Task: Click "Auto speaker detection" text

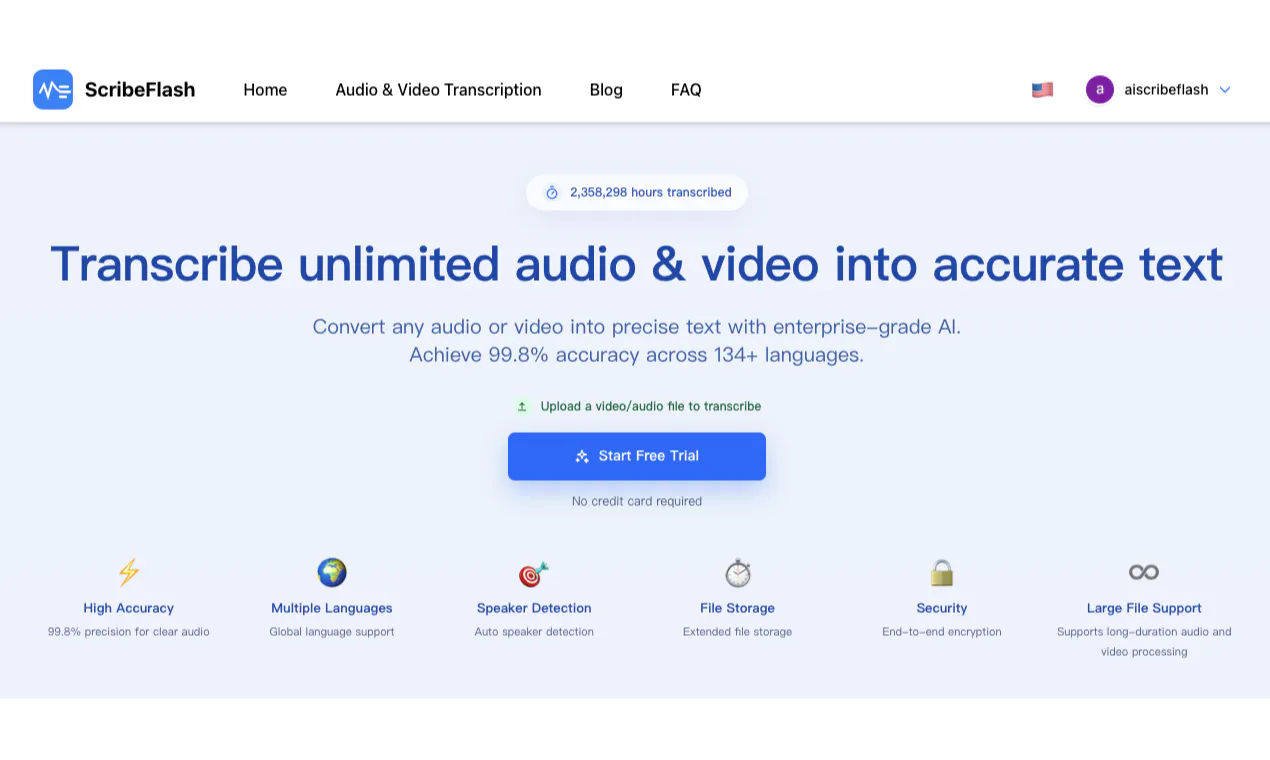Action: pyautogui.click(x=534, y=632)
